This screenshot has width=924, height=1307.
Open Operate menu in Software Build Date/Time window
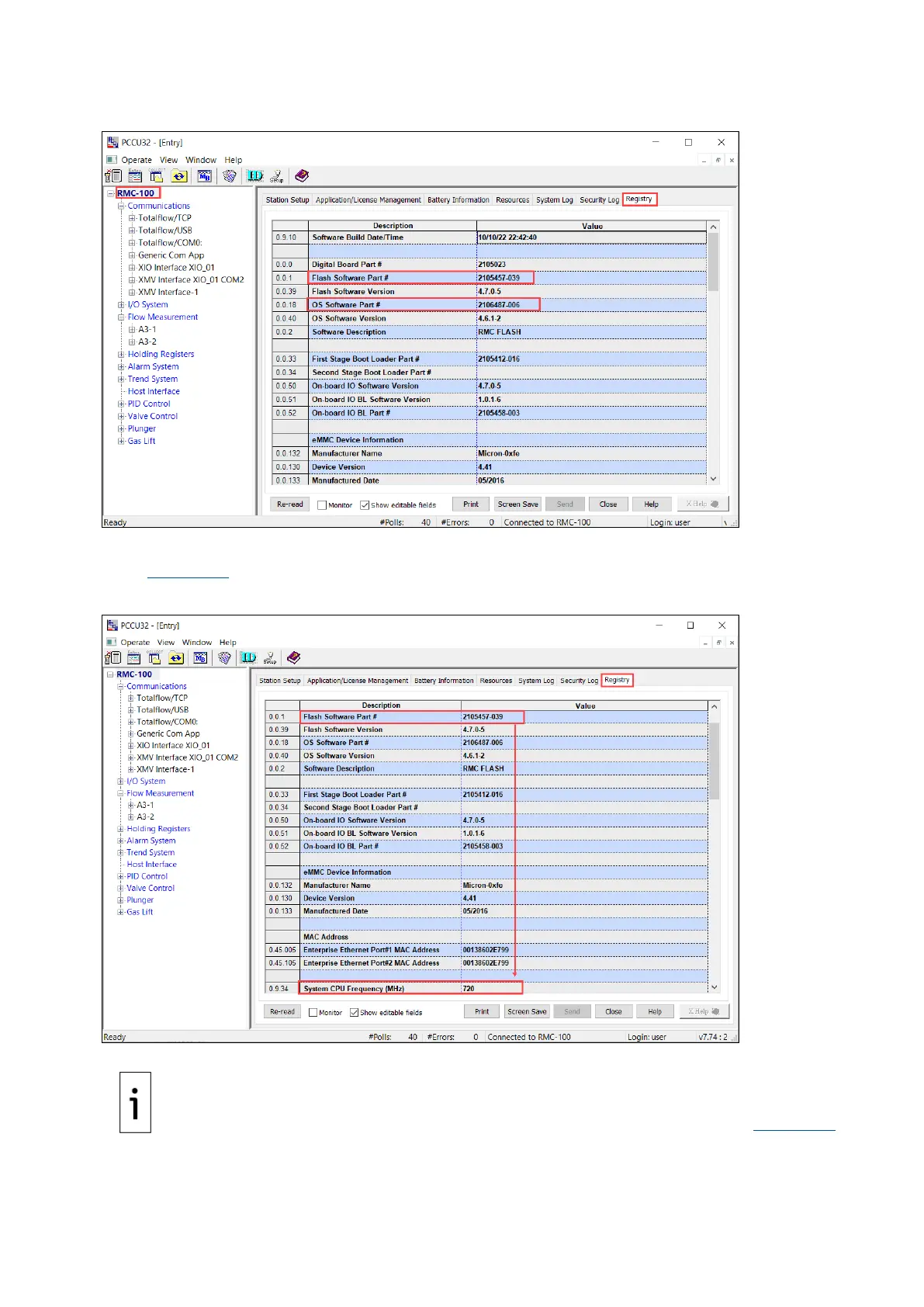tap(137, 160)
